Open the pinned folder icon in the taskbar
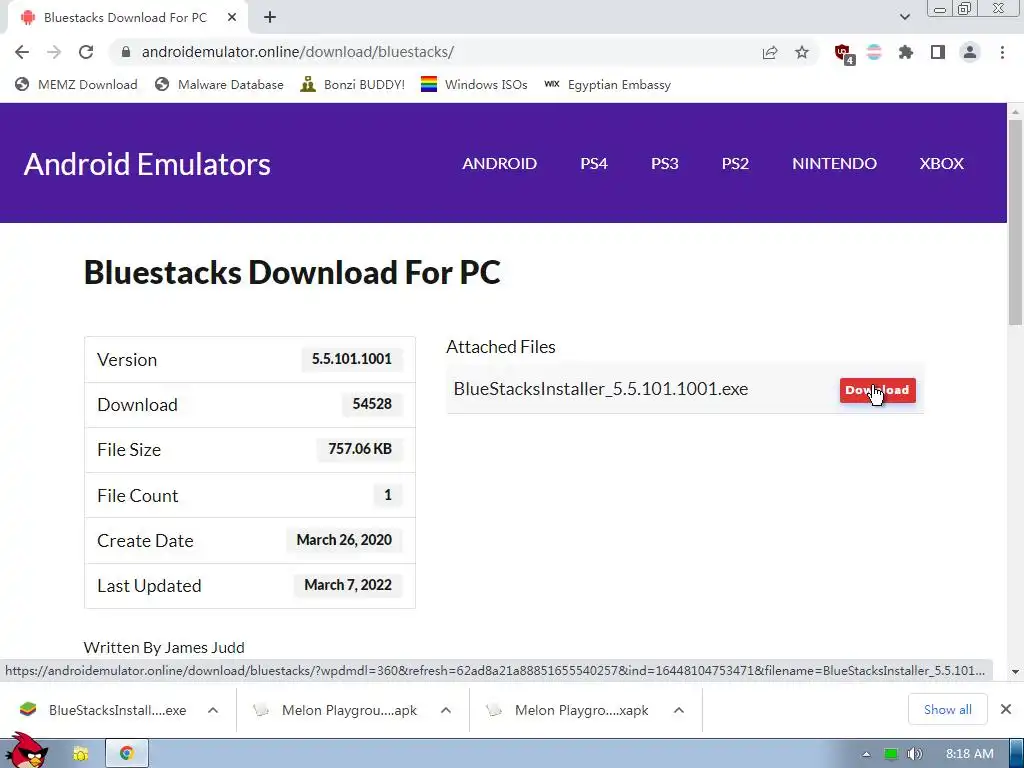This screenshot has width=1024, height=768. pyautogui.click(x=80, y=754)
